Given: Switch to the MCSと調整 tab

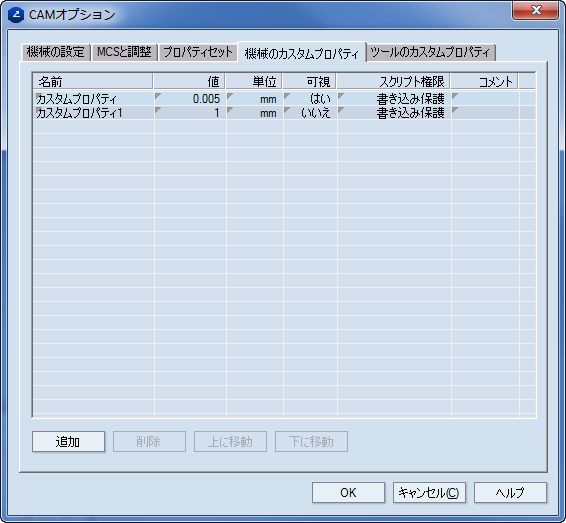Looking at the screenshot, I should [124, 52].
